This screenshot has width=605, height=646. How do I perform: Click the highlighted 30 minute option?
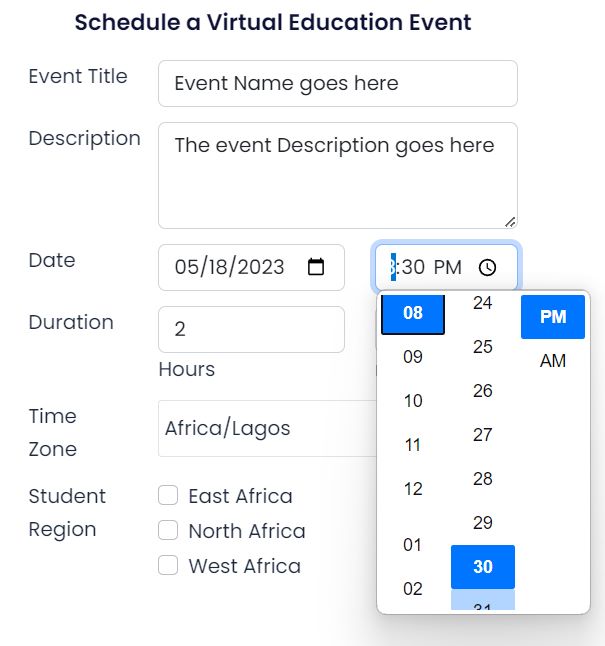tap(482, 567)
